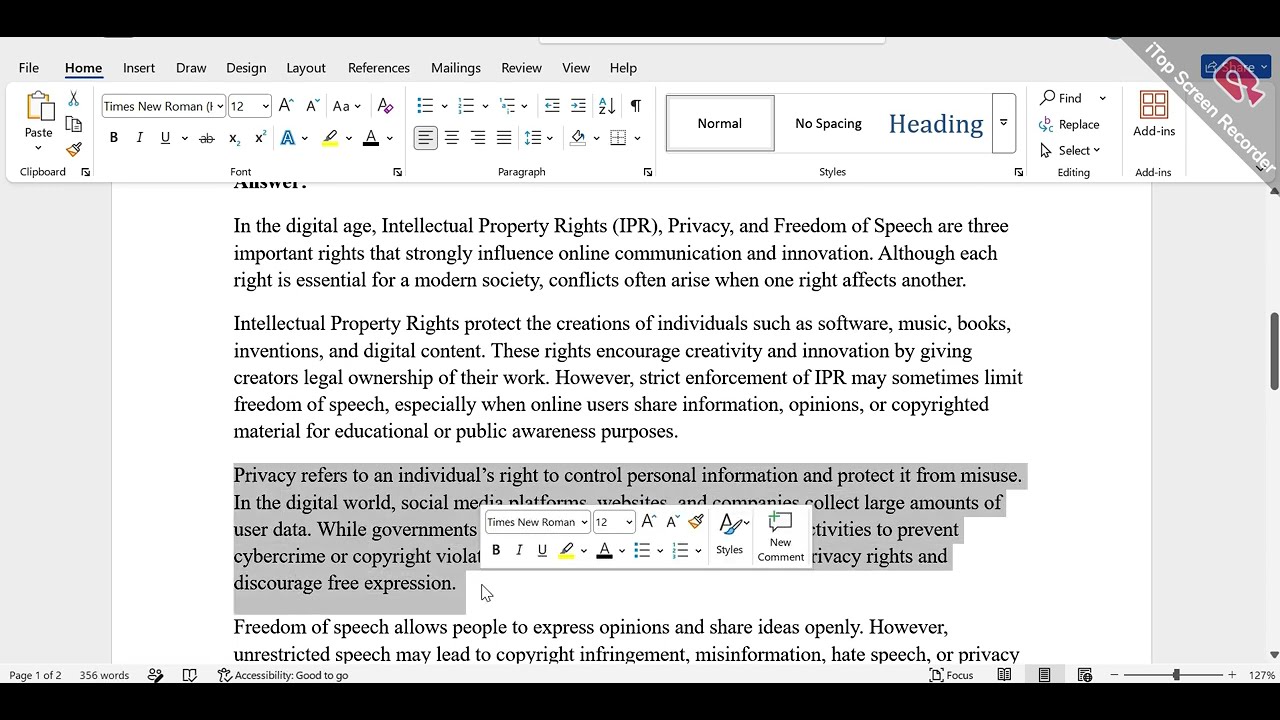Viewport: 1280px width, 720px height.
Task: Zoom out with the minus button
Action: click(x=1114, y=675)
